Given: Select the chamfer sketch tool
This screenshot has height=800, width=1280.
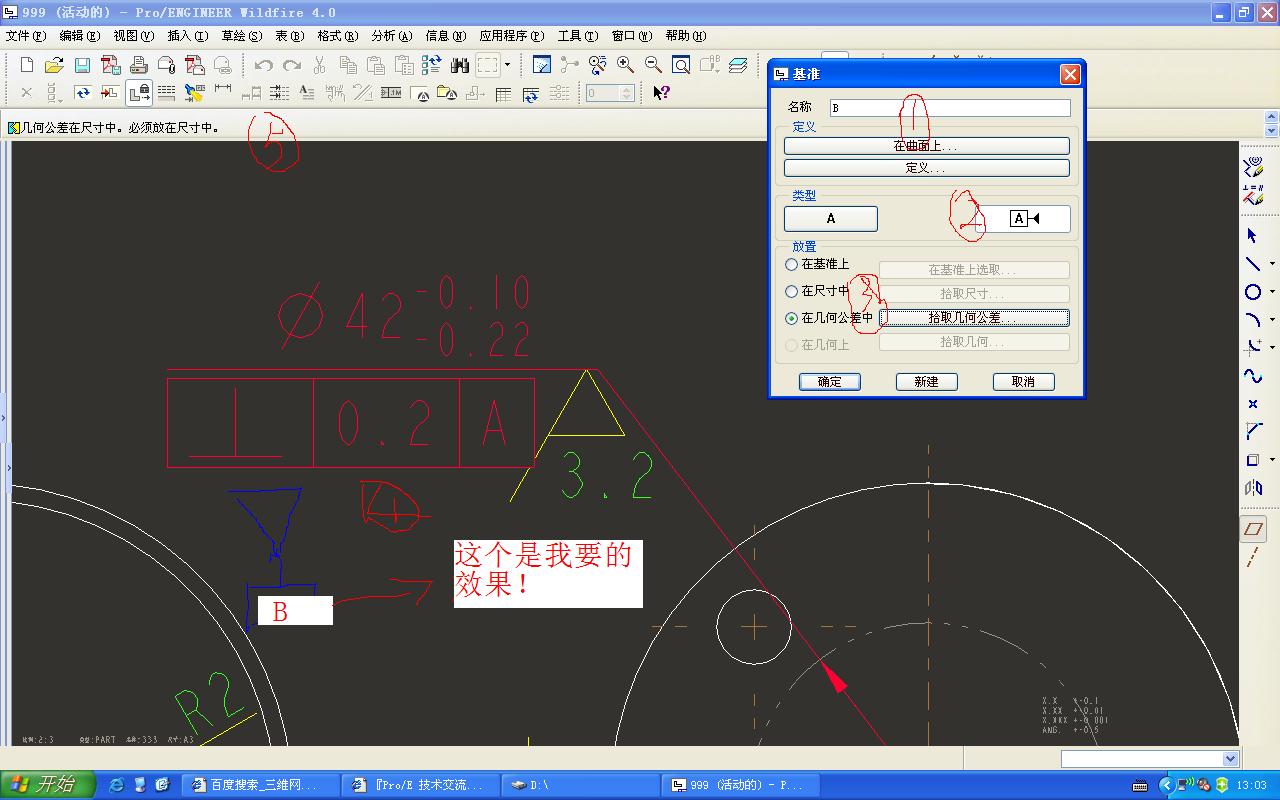Looking at the screenshot, I should tap(1252, 432).
